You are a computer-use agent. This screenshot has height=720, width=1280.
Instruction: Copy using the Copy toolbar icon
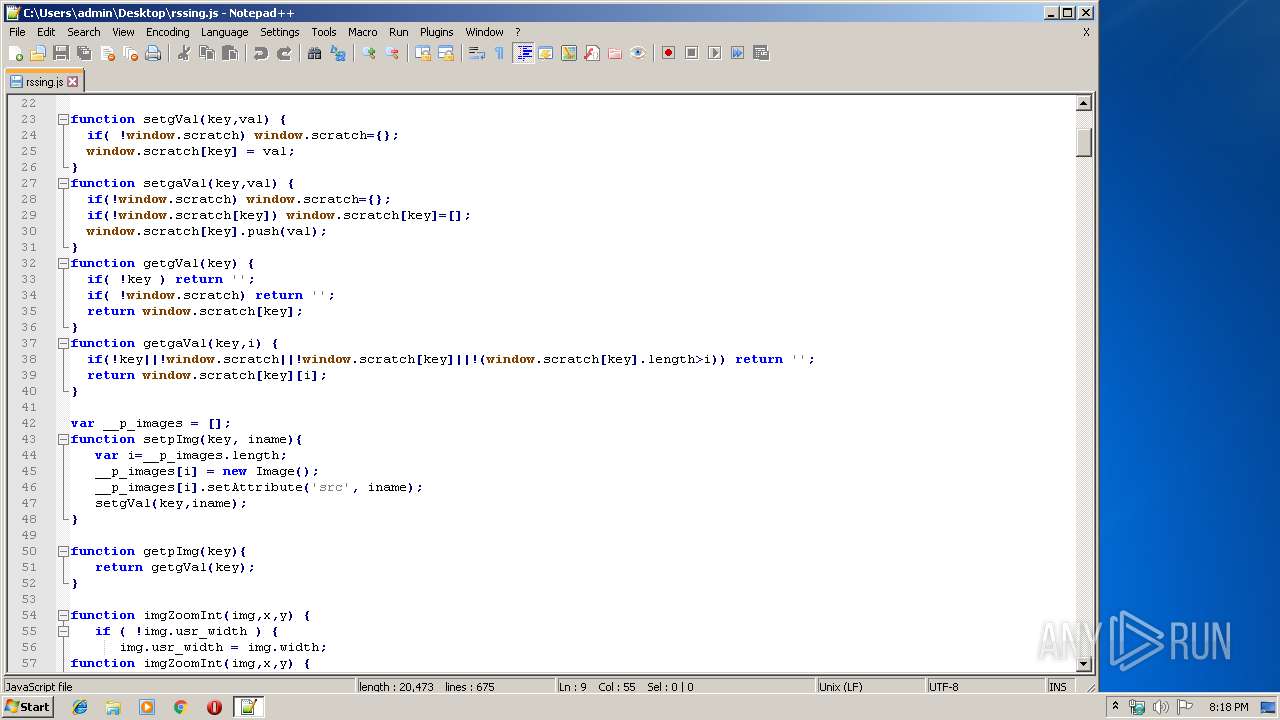coord(207,53)
